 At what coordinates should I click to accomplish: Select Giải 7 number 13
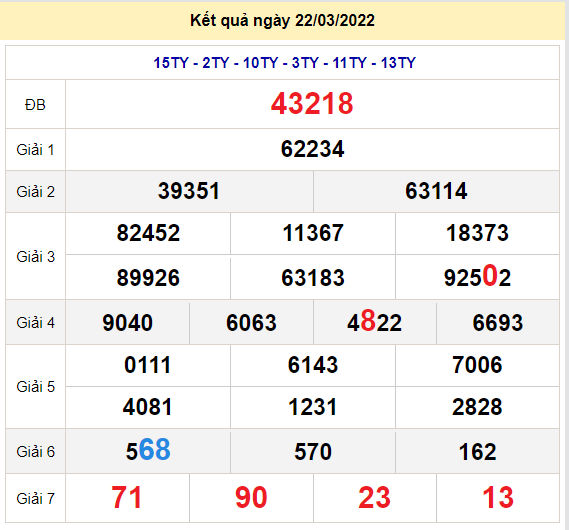pyautogui.click(x=498, y=498)
